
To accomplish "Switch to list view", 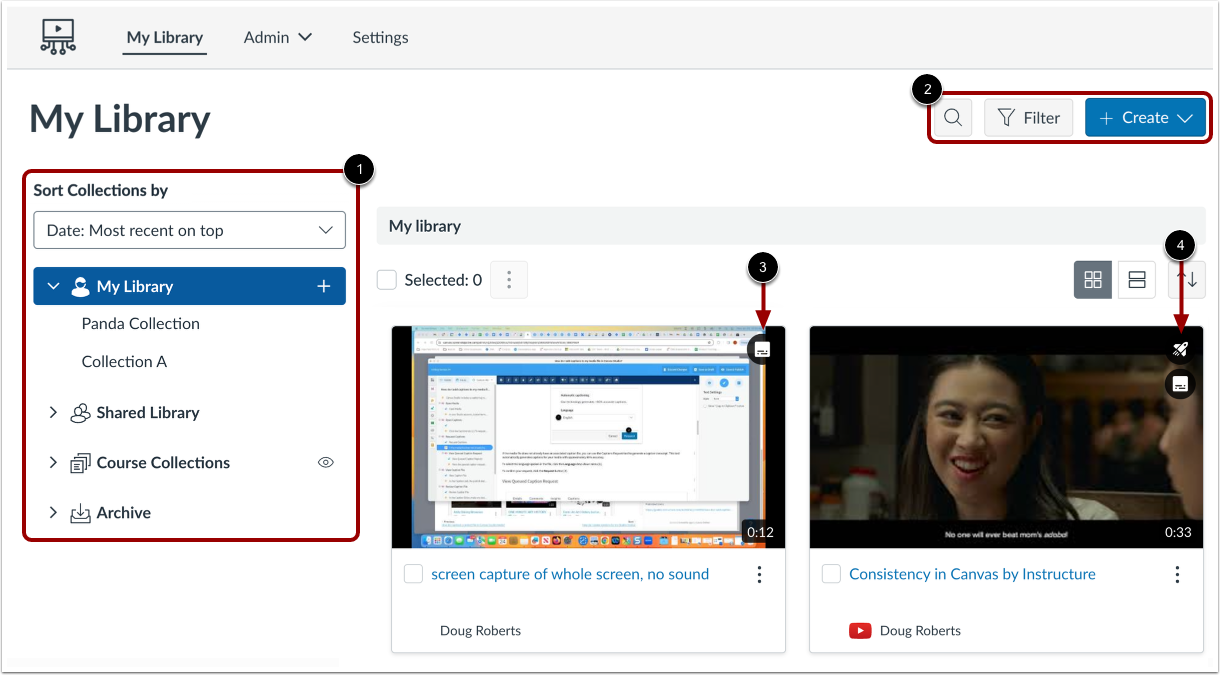I will pos(1137,280).
